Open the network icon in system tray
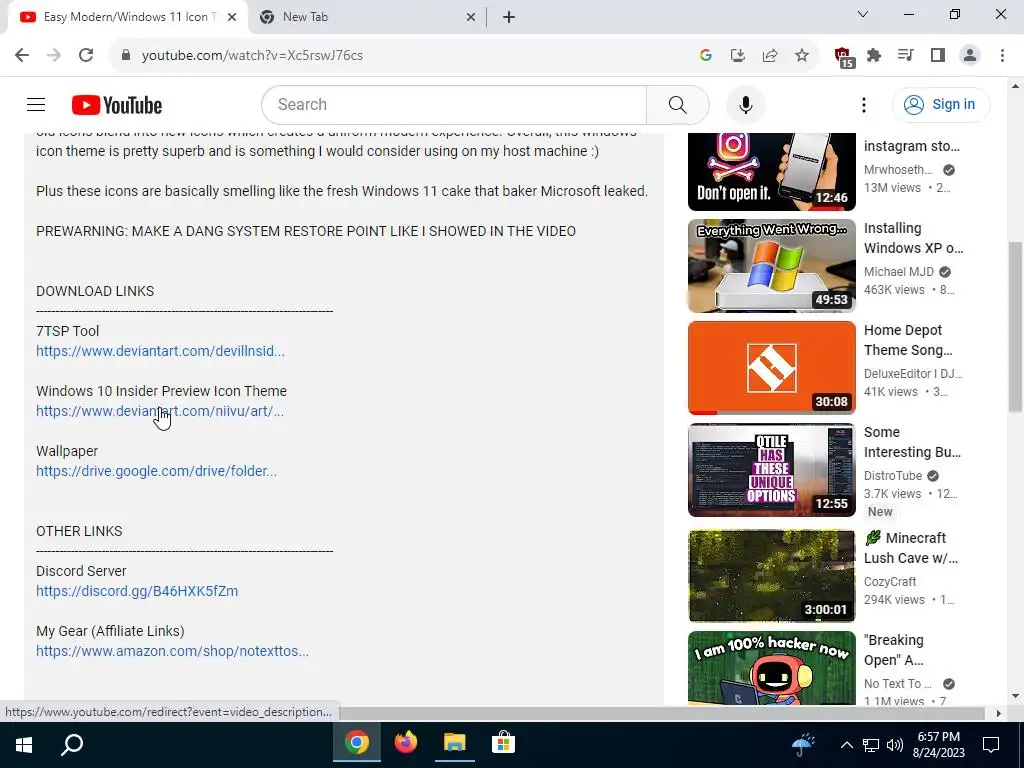Viewport: 1024px width, 768px height. (871, 744)
